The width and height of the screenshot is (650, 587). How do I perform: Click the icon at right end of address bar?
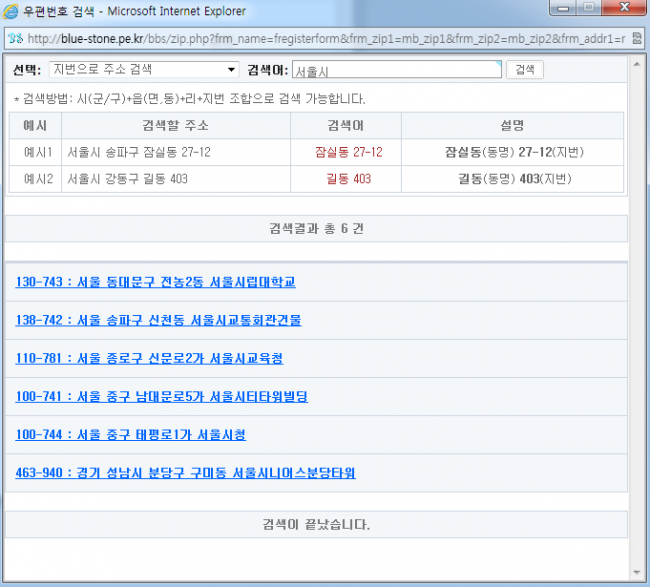637,39
